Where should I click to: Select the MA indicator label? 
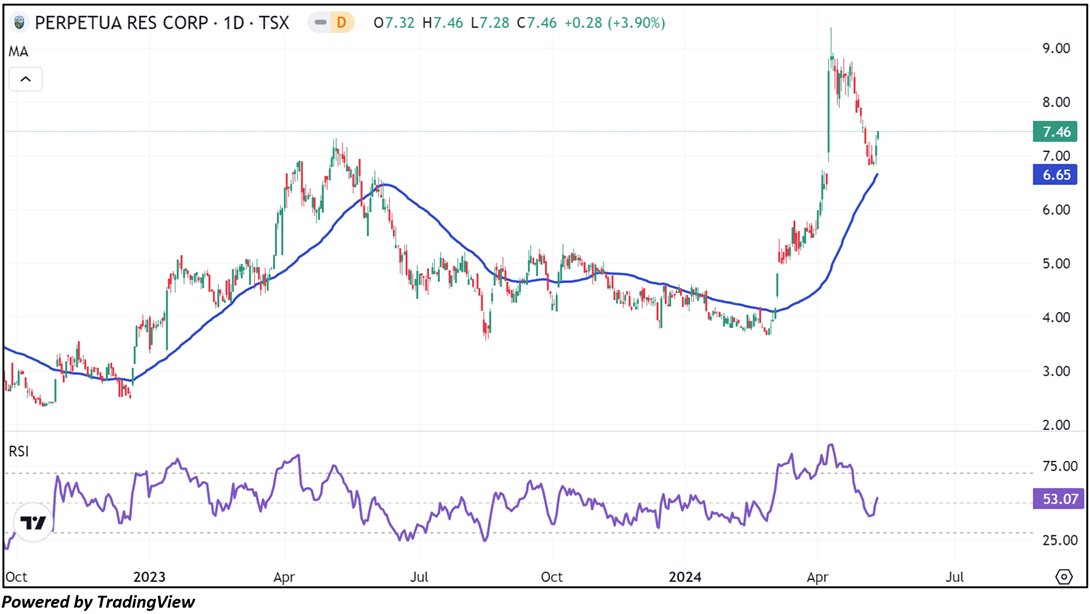click(x=18, y=51)
